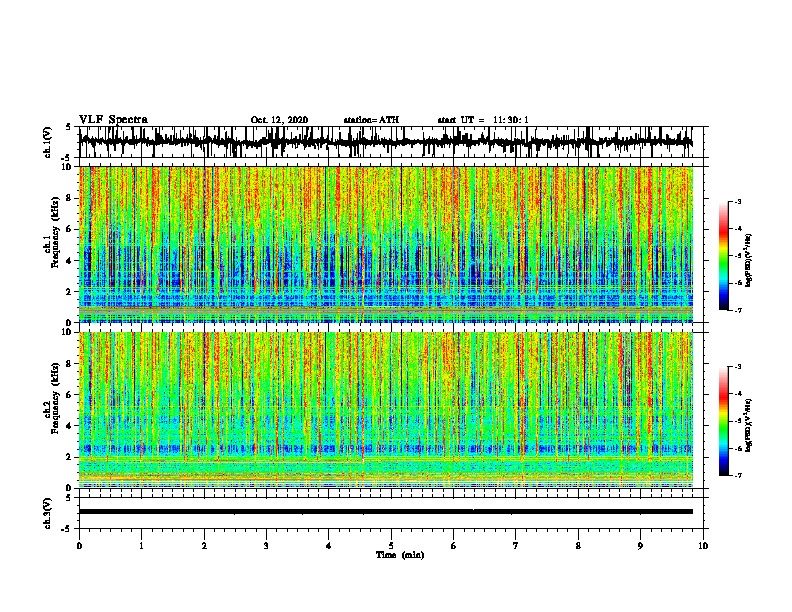
Task: Click the "4" kHz tick on ch.1 axis
Action: (69, 261)
